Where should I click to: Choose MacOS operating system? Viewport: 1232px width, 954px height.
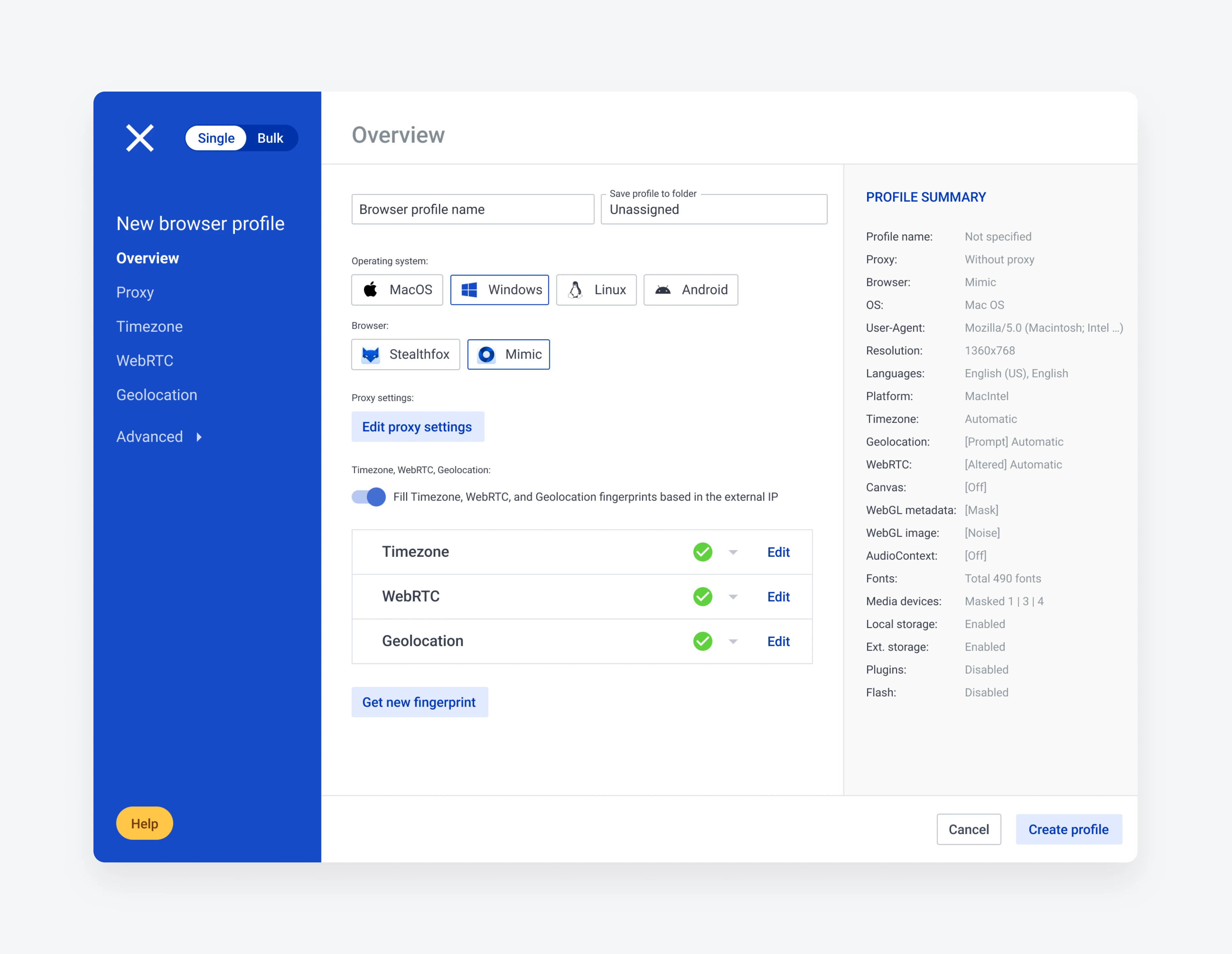[x=397, y=290]
